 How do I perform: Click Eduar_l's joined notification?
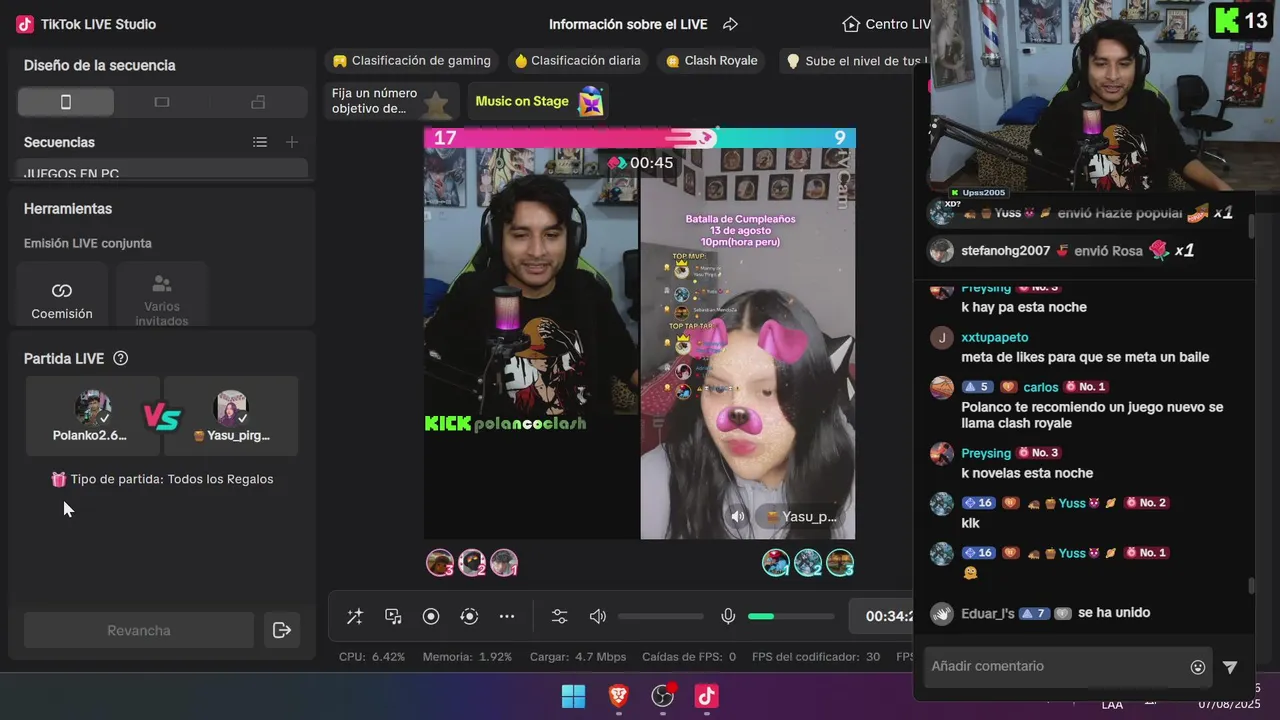(1040, 613)
